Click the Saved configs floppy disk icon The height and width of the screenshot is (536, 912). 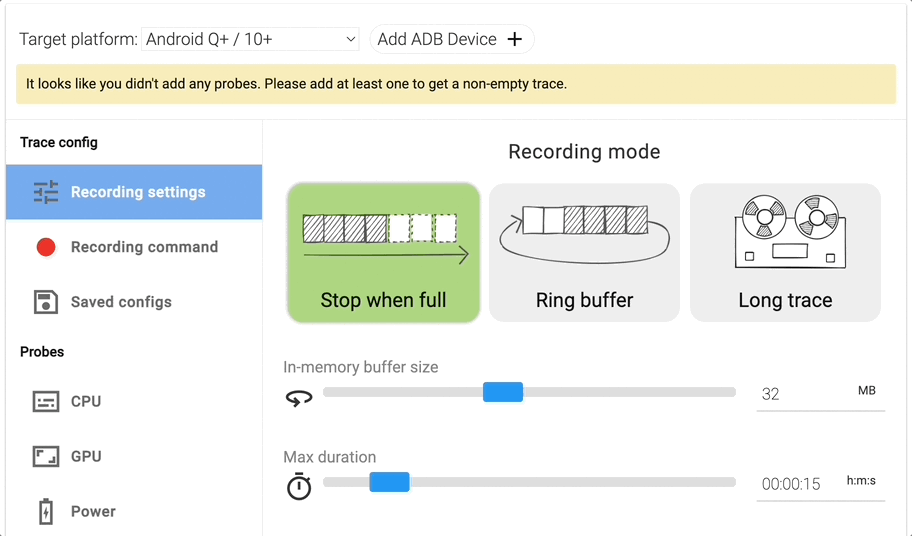pos(46,302)
